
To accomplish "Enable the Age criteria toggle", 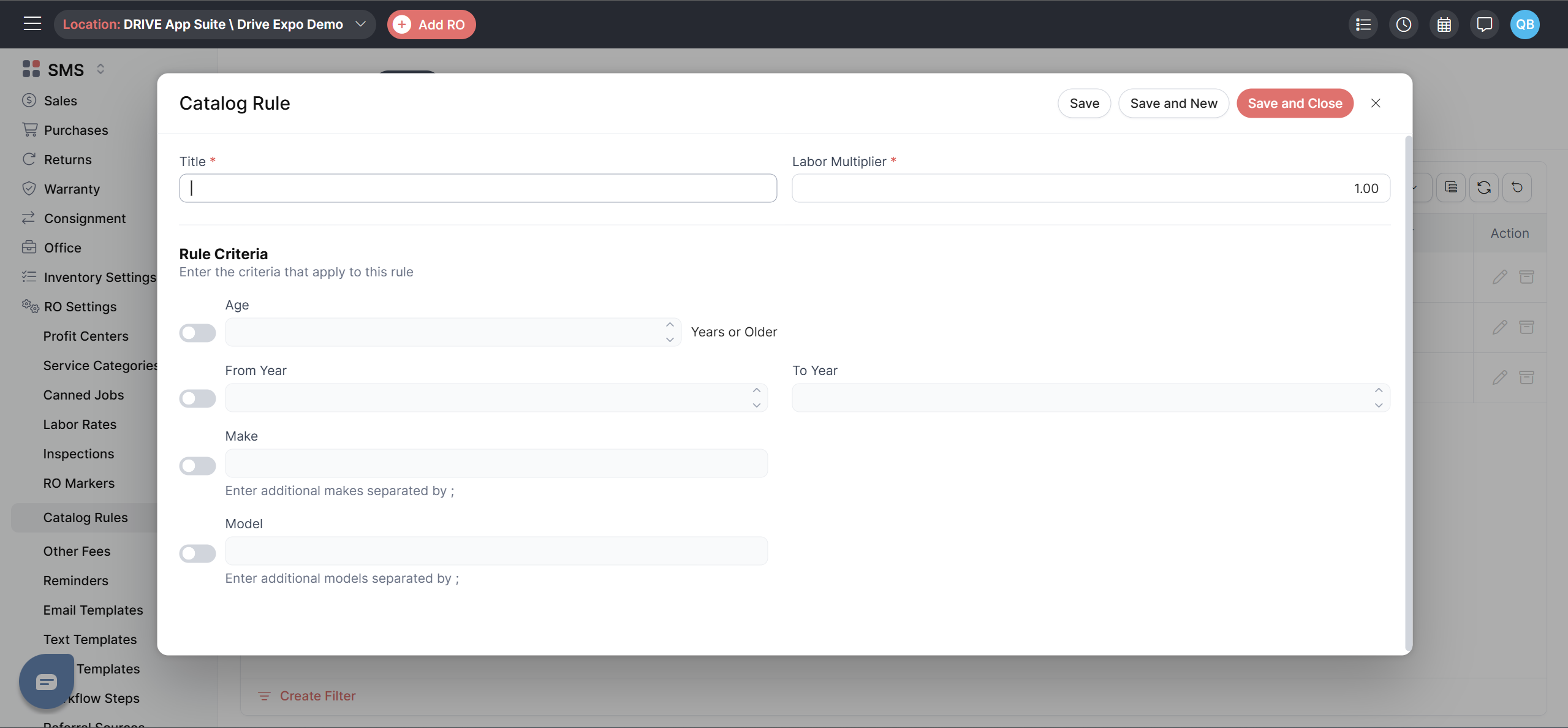I will tap(197, 333).
